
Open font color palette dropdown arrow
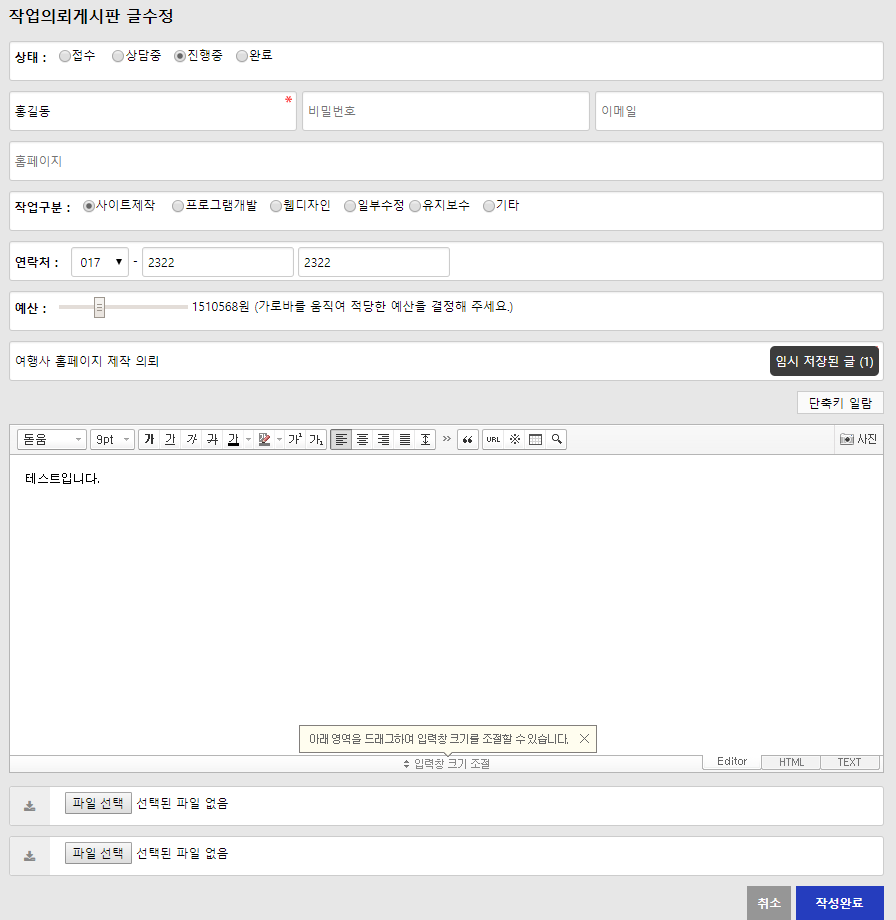pyautogui.click(x=248, y=439)
